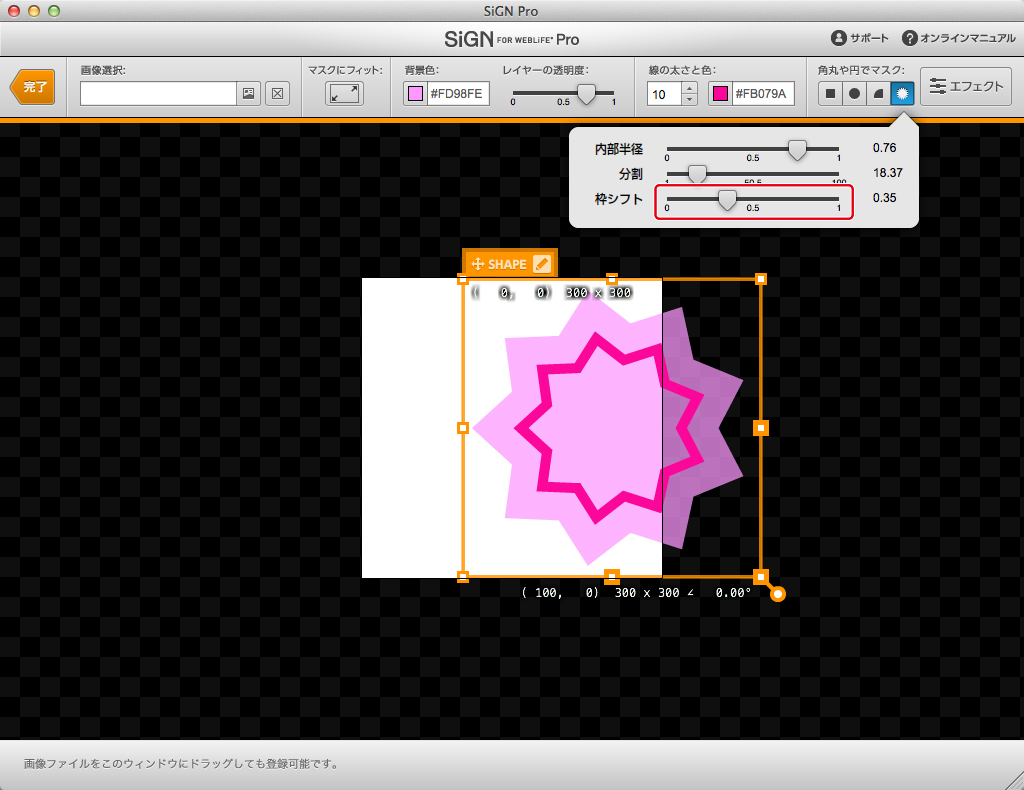Click the background color hex field #FD98FE
The height and width of the screenshot is (790, 1024).
point(457,93)
